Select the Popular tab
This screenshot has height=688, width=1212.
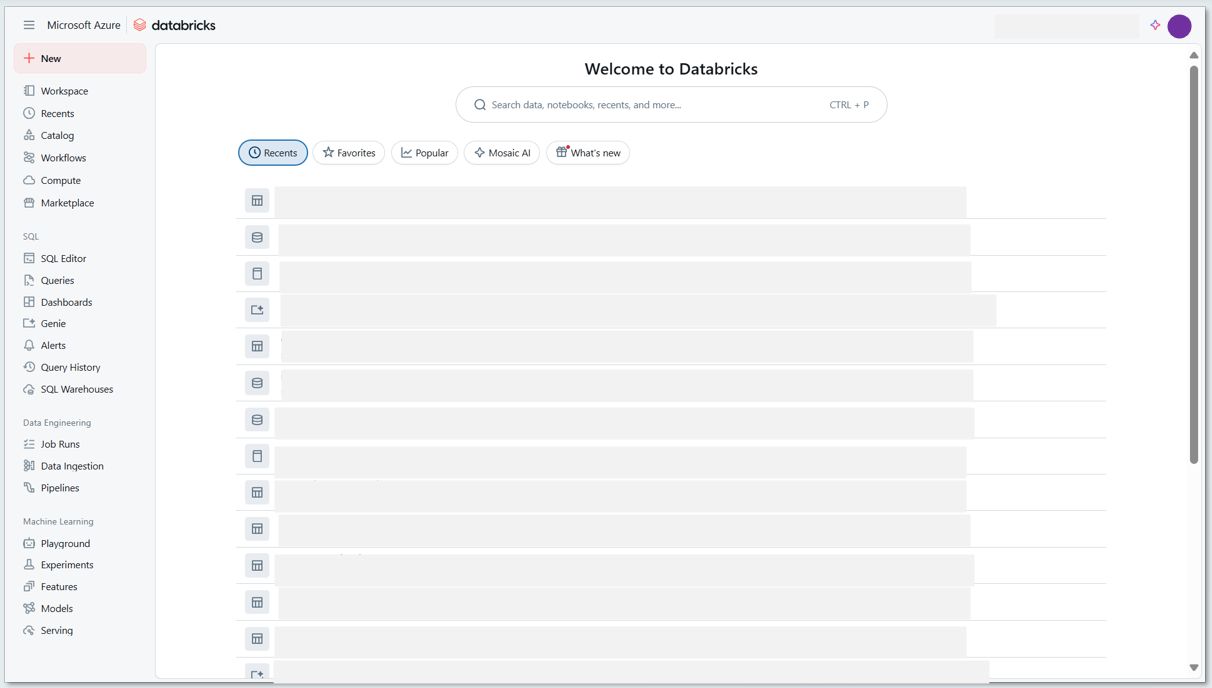[x=425, y=153]
